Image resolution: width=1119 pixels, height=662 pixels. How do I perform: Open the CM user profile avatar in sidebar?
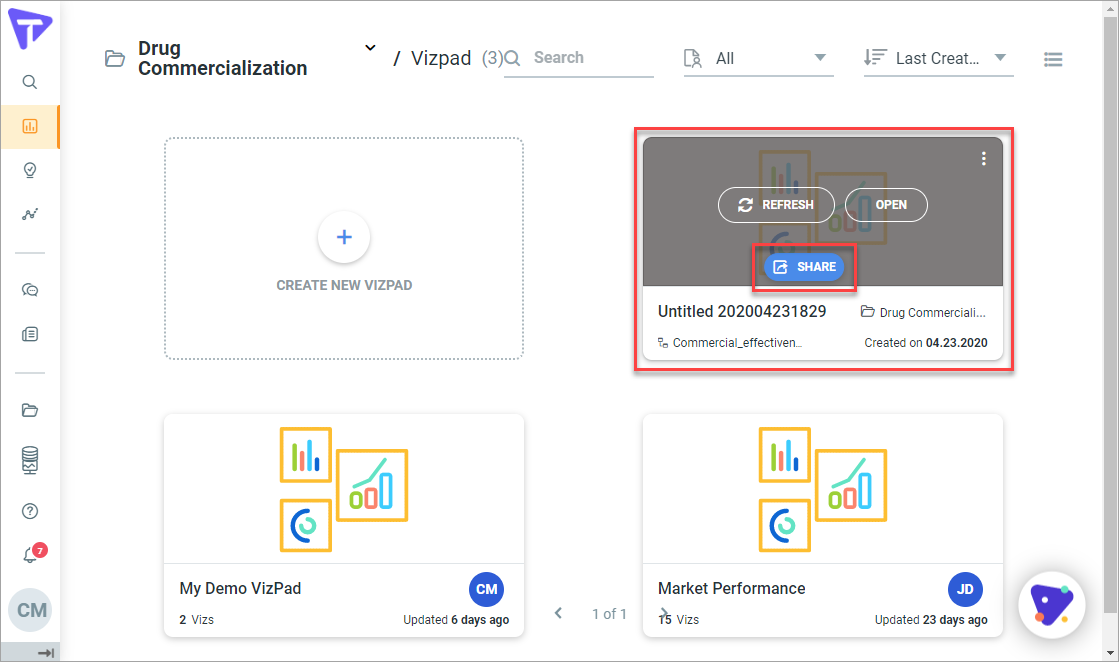pyautogui.click(x=30, y=610)
